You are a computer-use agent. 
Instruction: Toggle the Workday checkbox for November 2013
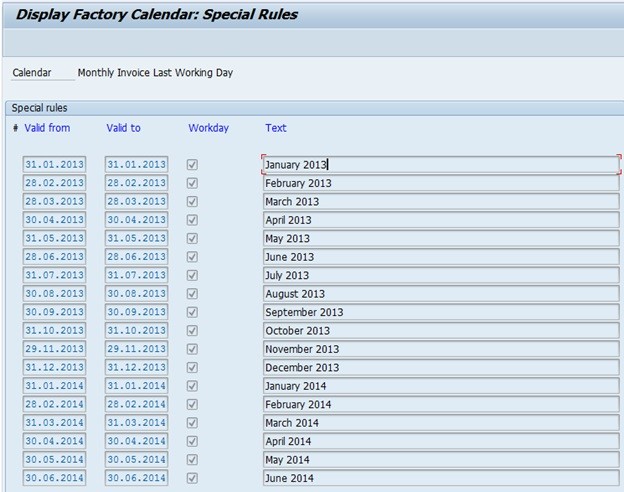pyautogui.click(x=192, y=349)
